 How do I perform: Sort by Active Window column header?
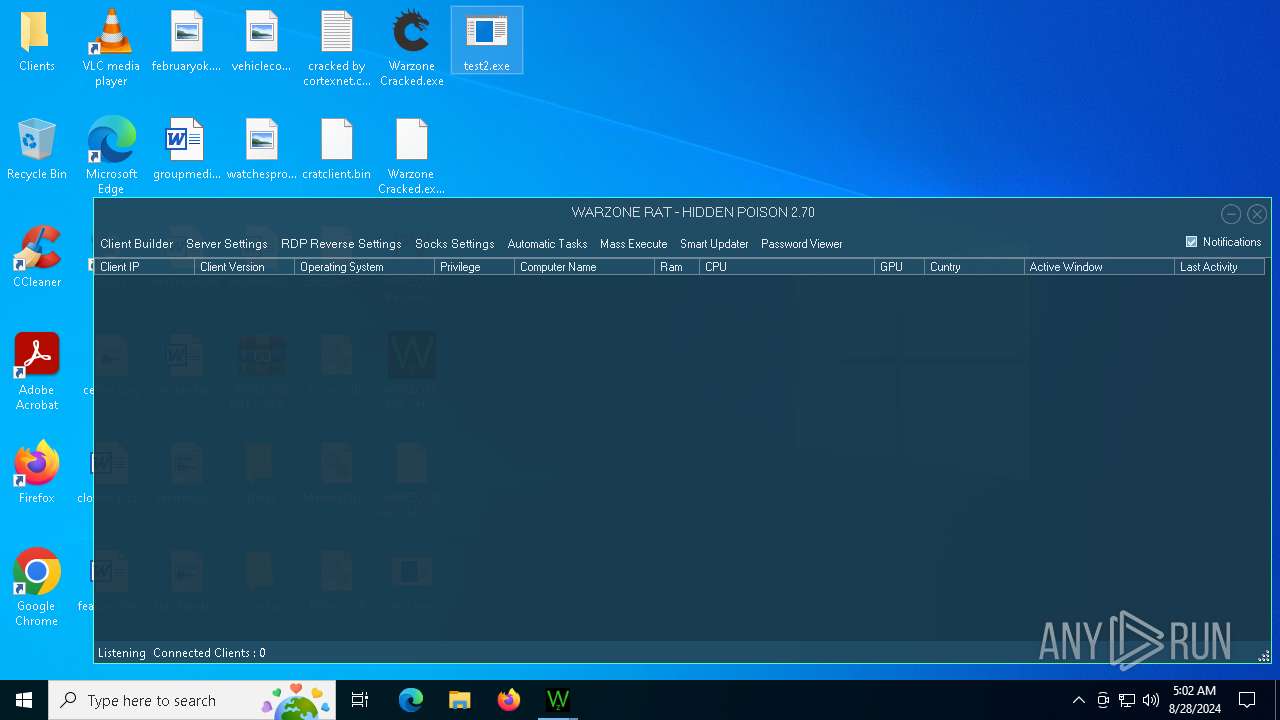1099,267
